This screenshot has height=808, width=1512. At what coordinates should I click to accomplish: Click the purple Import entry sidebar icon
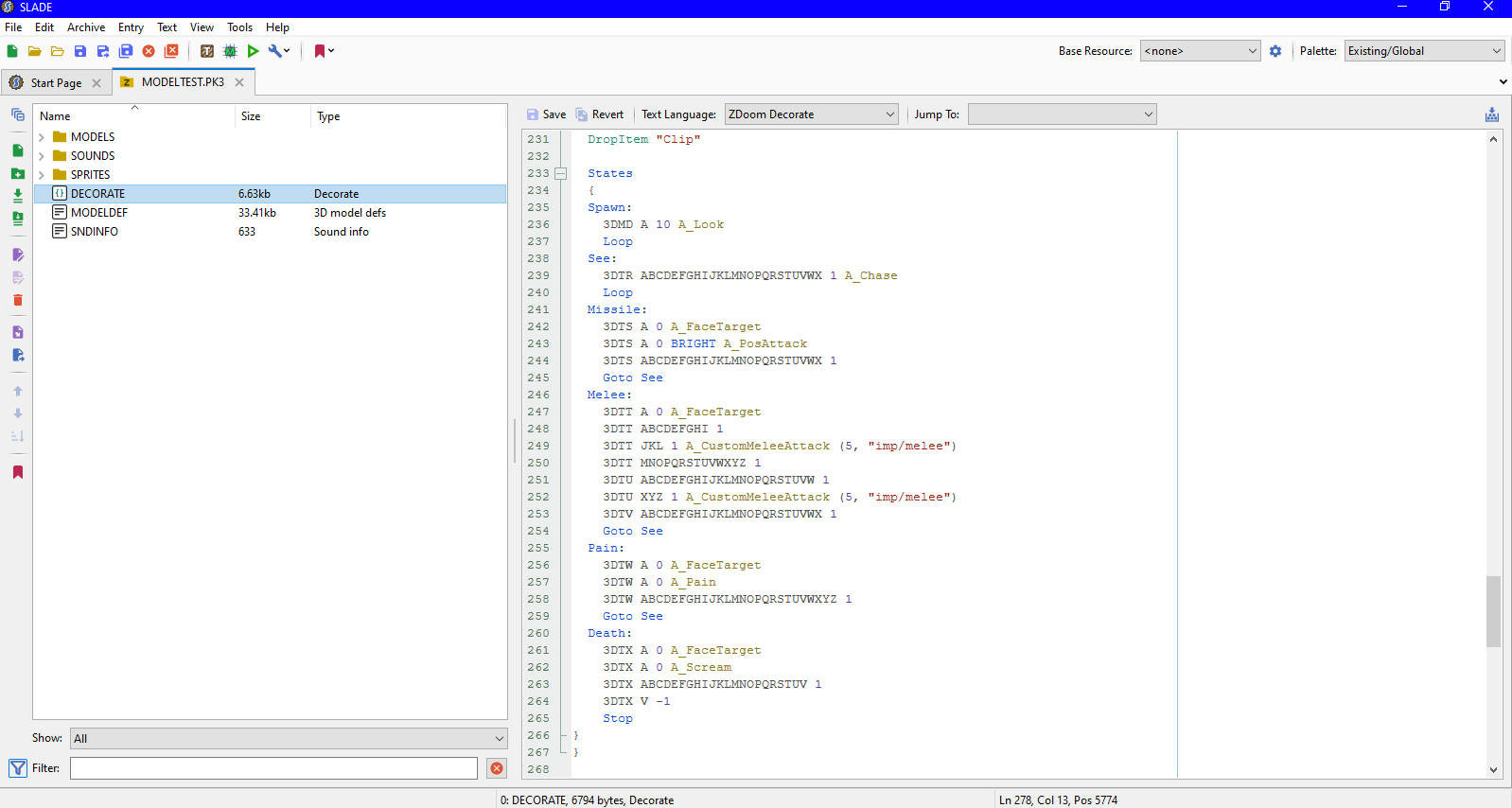coord(17,332)
